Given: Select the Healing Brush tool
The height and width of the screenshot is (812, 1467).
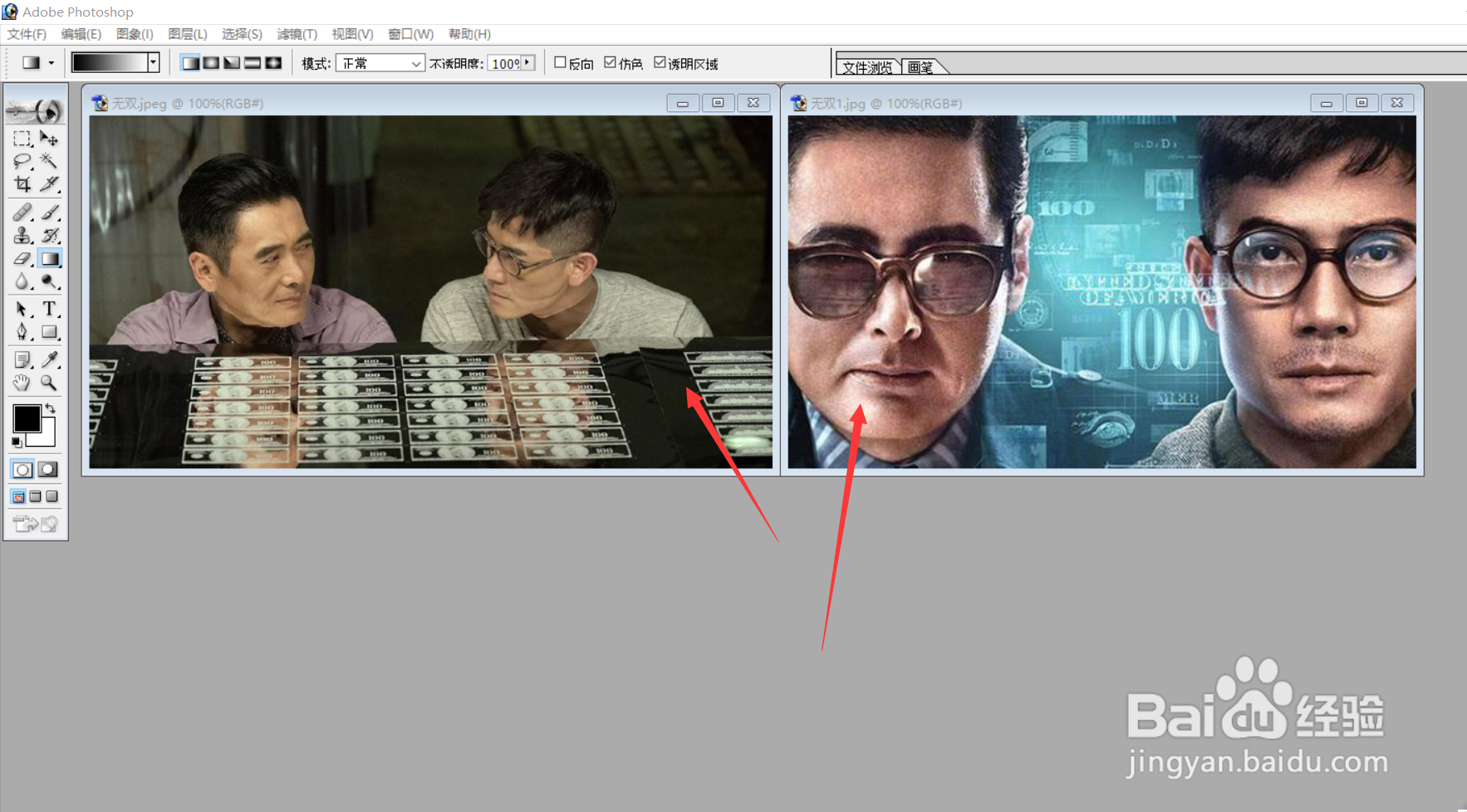Looking at the screenshot, I should [x=22, y=213].
